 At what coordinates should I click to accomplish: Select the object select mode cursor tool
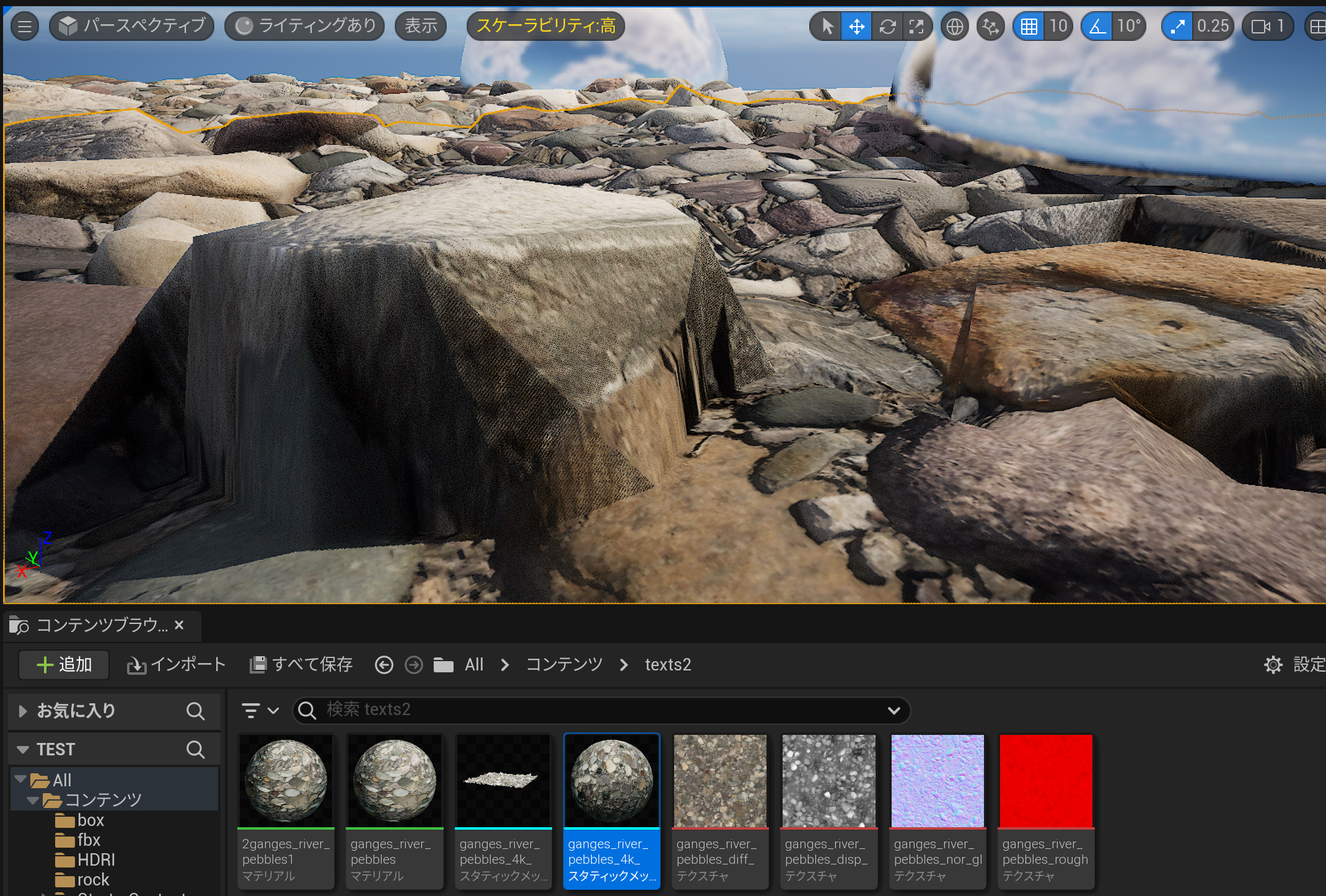coord(827,26)
